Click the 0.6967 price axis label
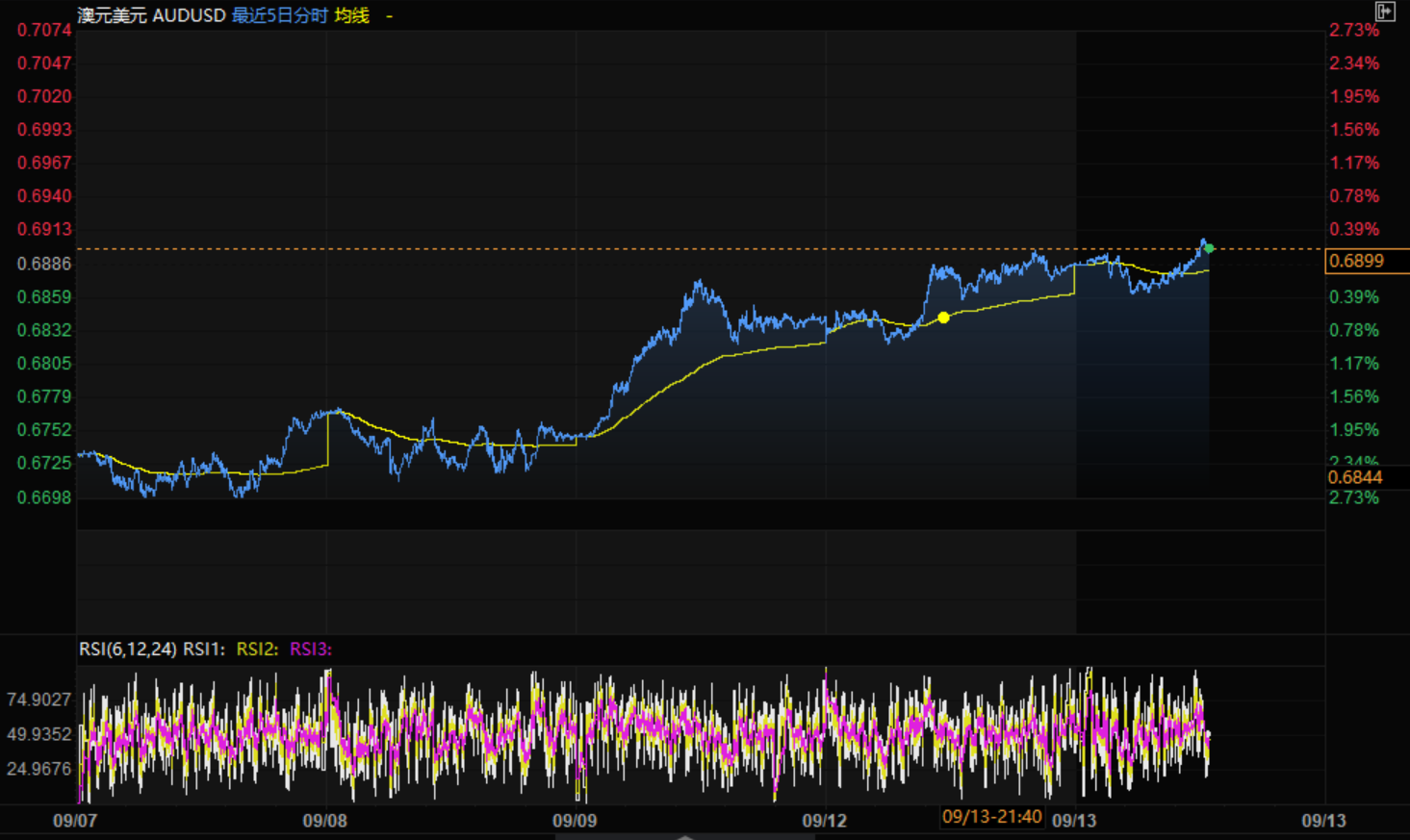The height and width of the screenshot is (840, 1410). (44, 163)
